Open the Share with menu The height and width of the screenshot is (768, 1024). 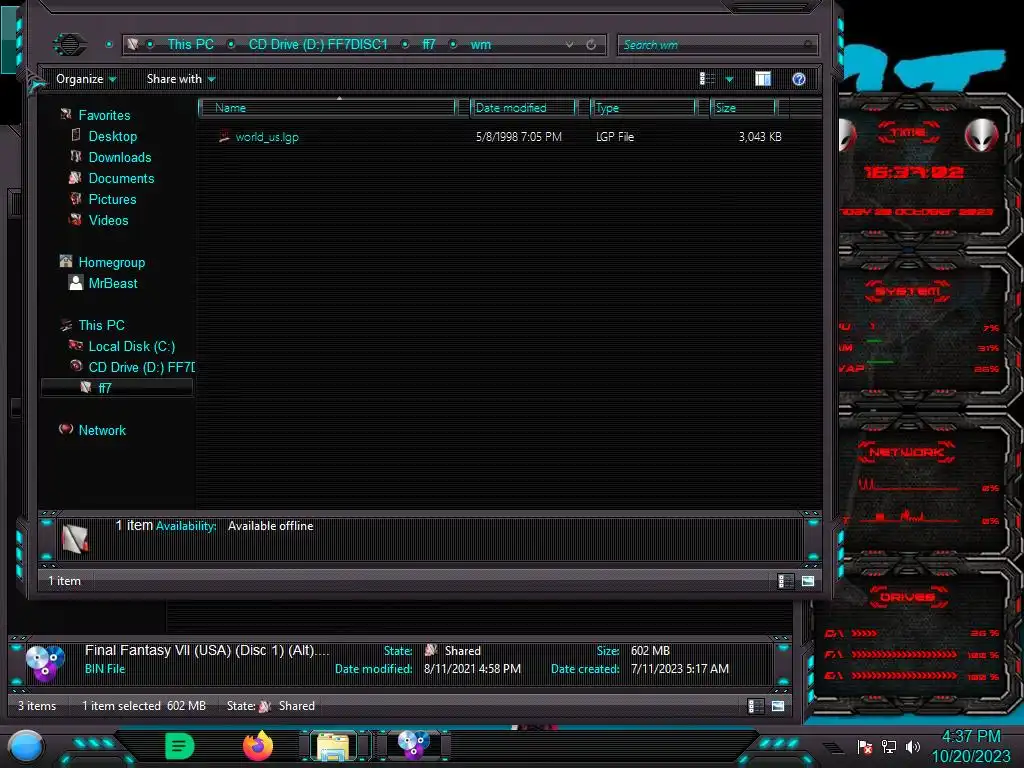click(181, 79)
